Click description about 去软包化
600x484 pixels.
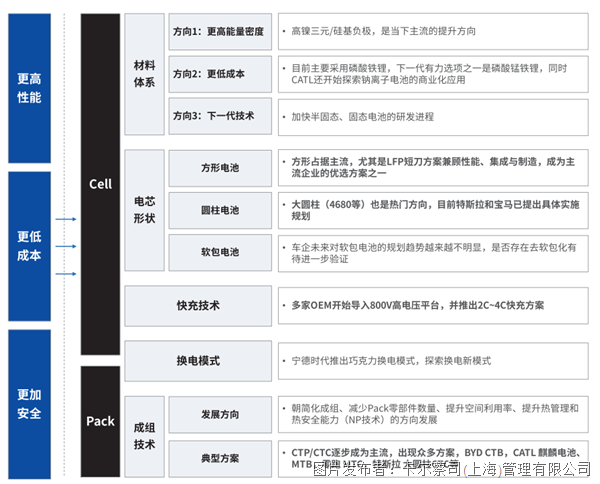click(433, 253)
